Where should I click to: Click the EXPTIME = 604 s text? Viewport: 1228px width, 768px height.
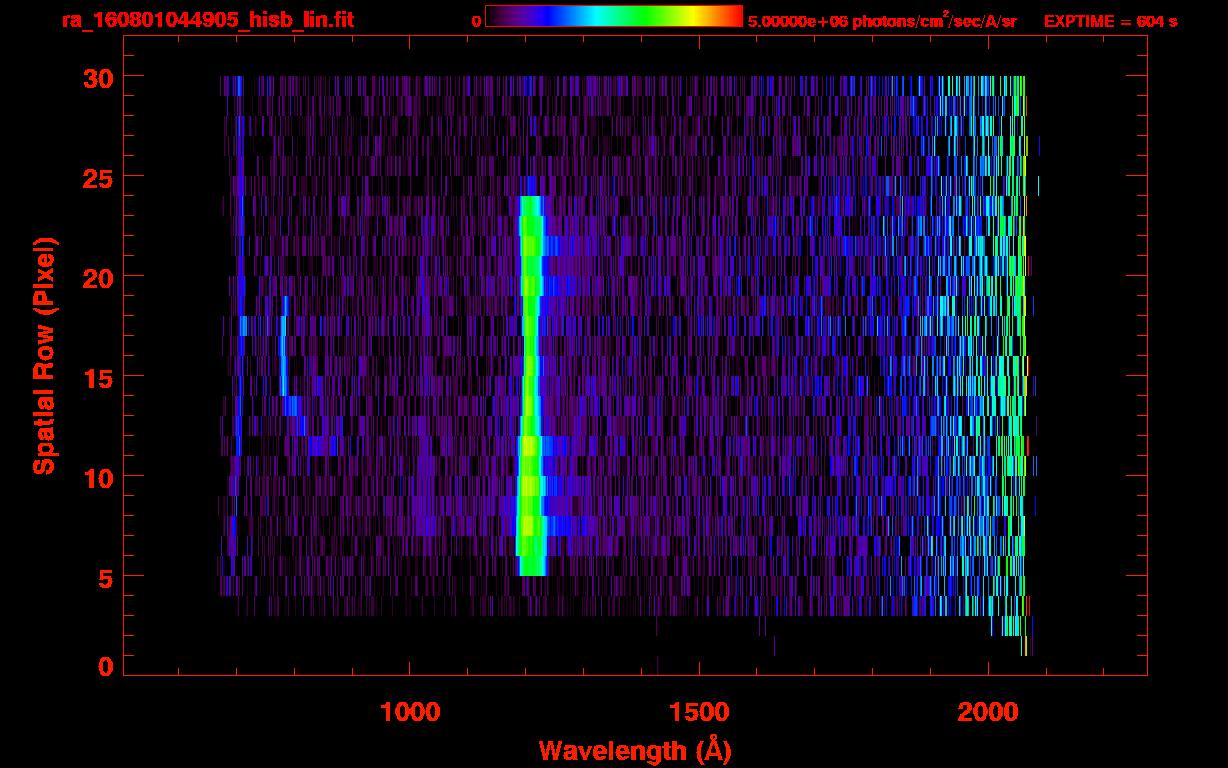click(x=1110, y=21)
